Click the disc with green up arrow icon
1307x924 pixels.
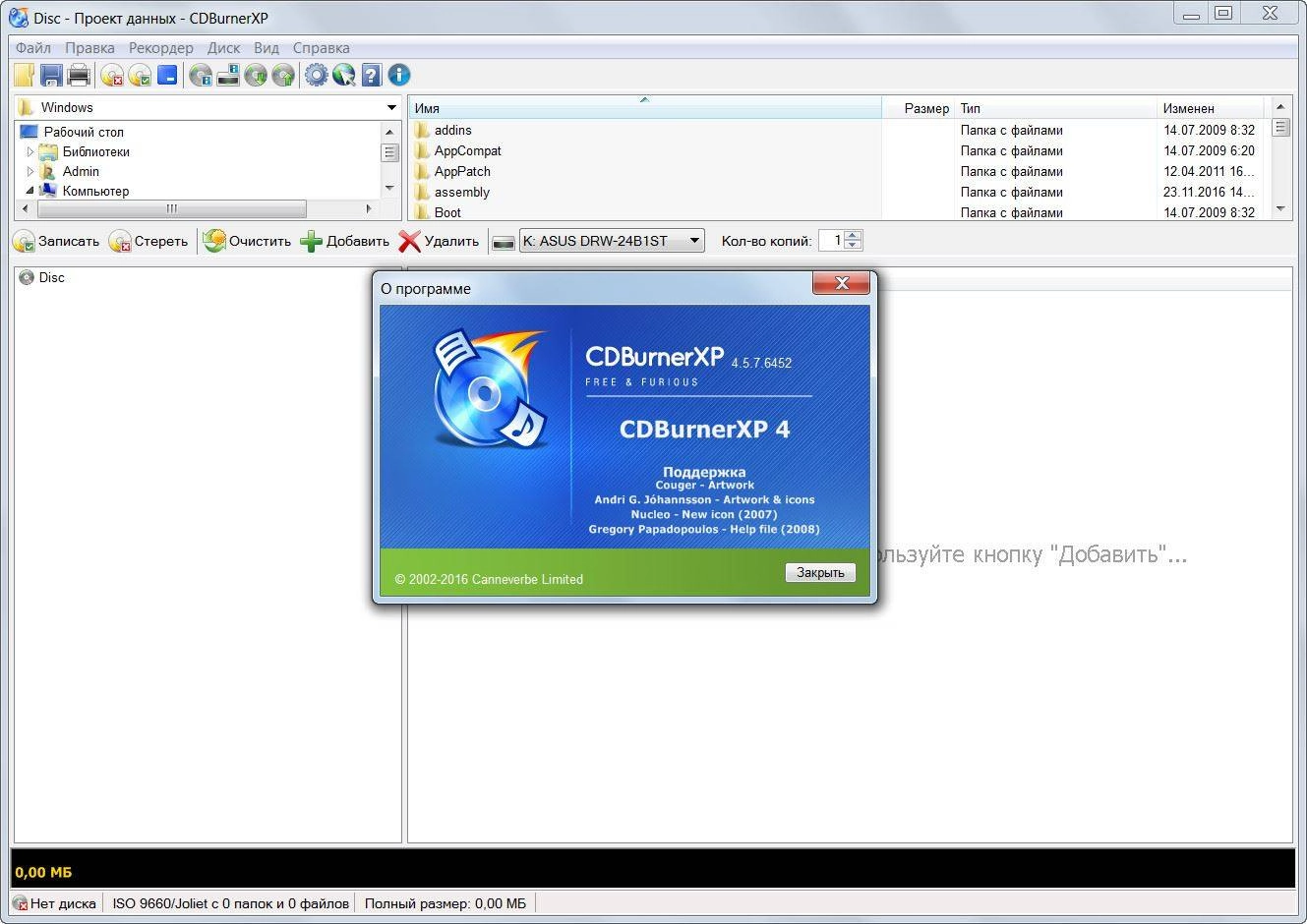pyautogui.click(x=283, y=75)
